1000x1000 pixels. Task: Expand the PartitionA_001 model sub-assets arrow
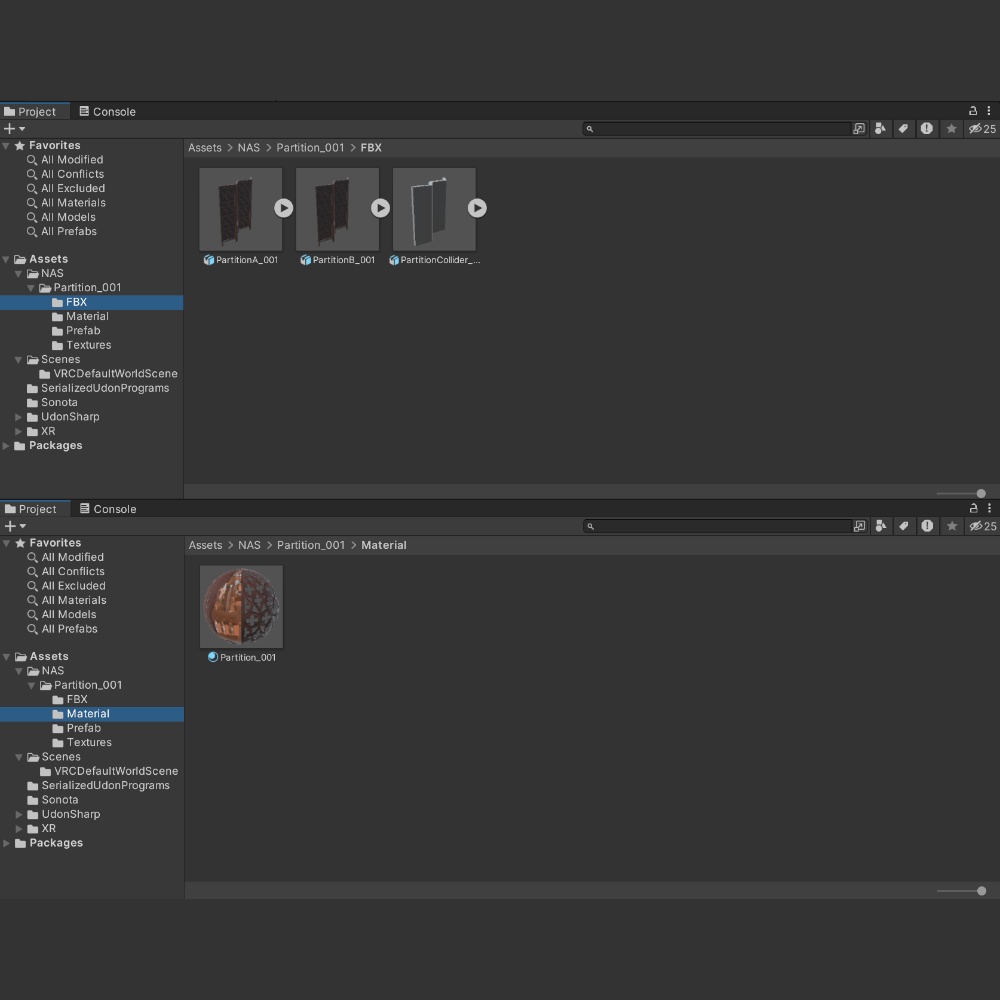[284, 208]
